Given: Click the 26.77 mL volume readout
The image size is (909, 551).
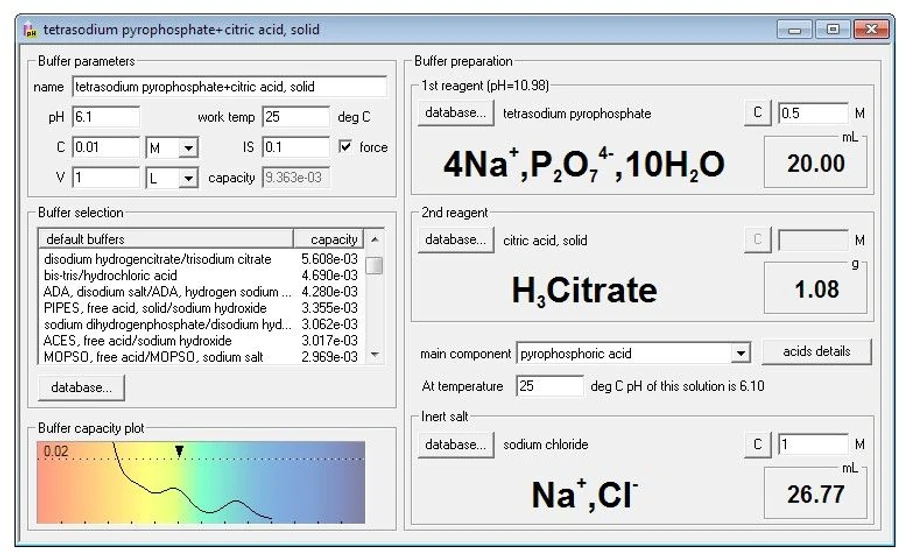Looking at the screenshot, I should pyautogui.click(x=816, y=495).
